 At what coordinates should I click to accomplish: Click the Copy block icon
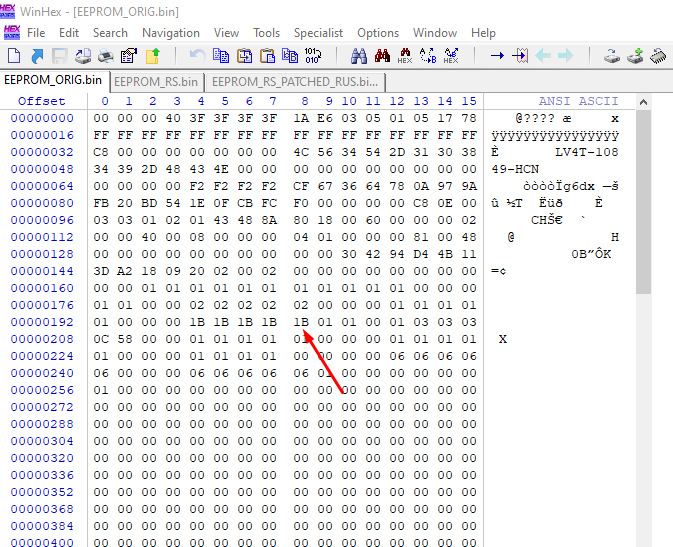[x=221, y=56]
